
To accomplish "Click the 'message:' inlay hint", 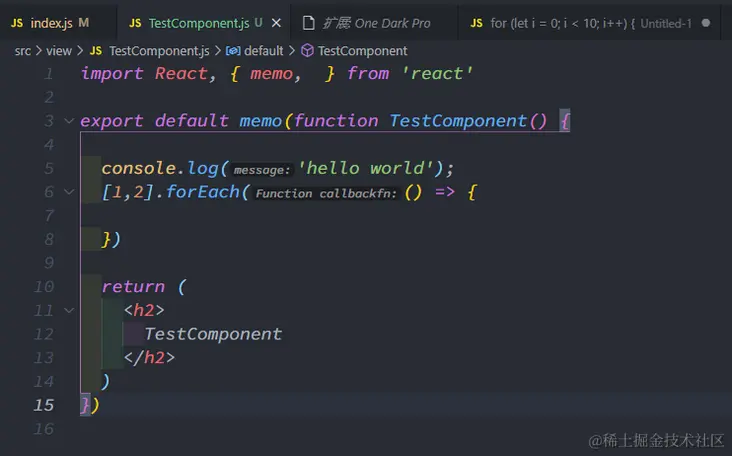I will point(262,170).
